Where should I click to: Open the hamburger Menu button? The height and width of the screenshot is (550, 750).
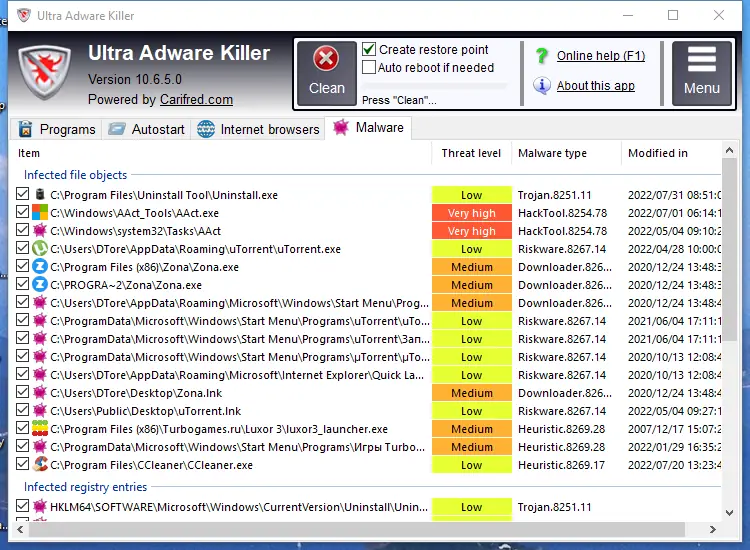pos(702,73)
